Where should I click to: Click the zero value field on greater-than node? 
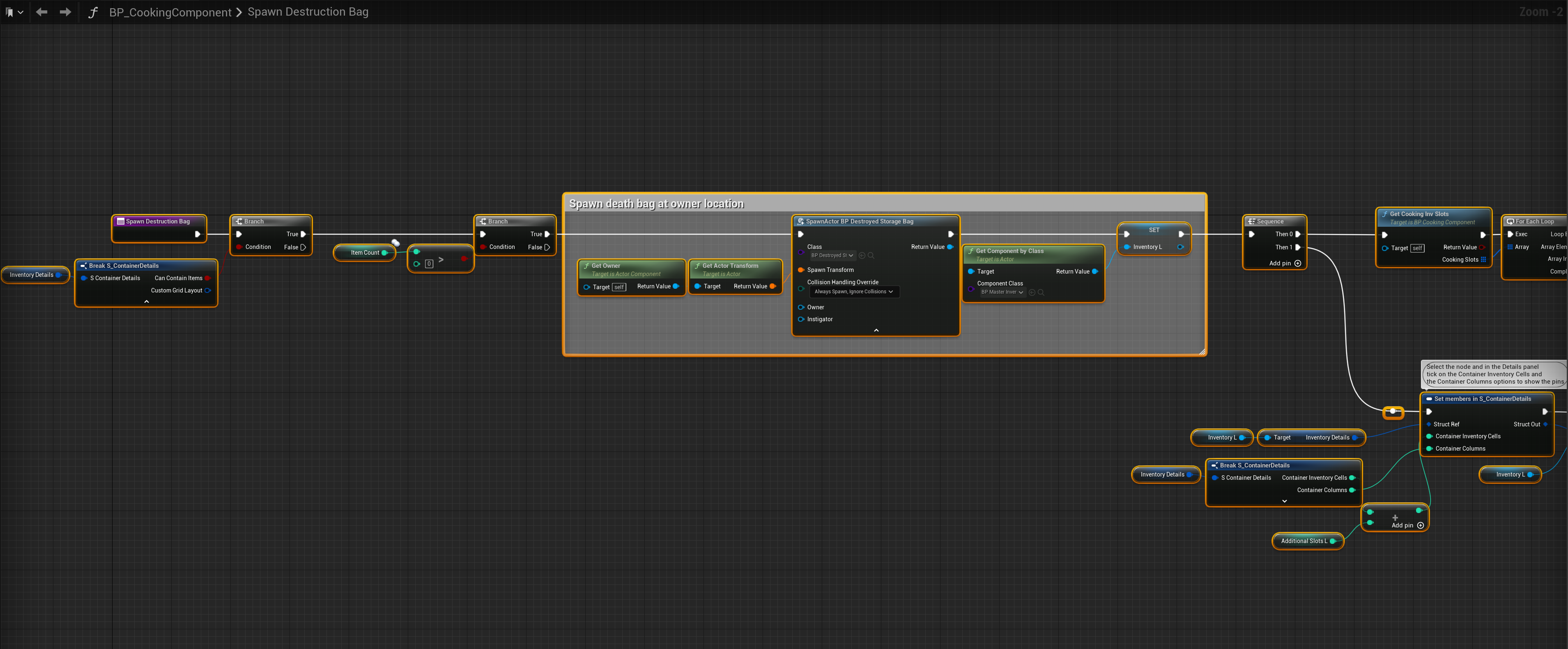tap(428, 264)
